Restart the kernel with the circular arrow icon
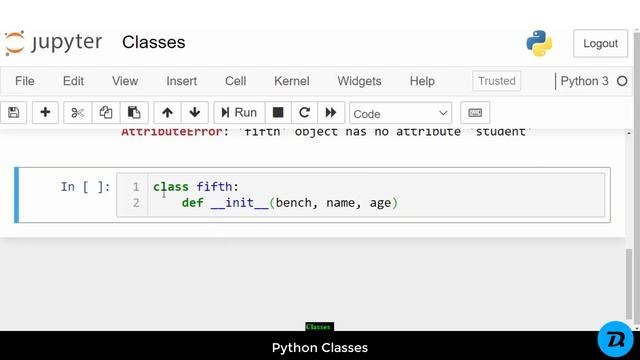The width and height of the screenshot is (640, 360). [304, 113]
